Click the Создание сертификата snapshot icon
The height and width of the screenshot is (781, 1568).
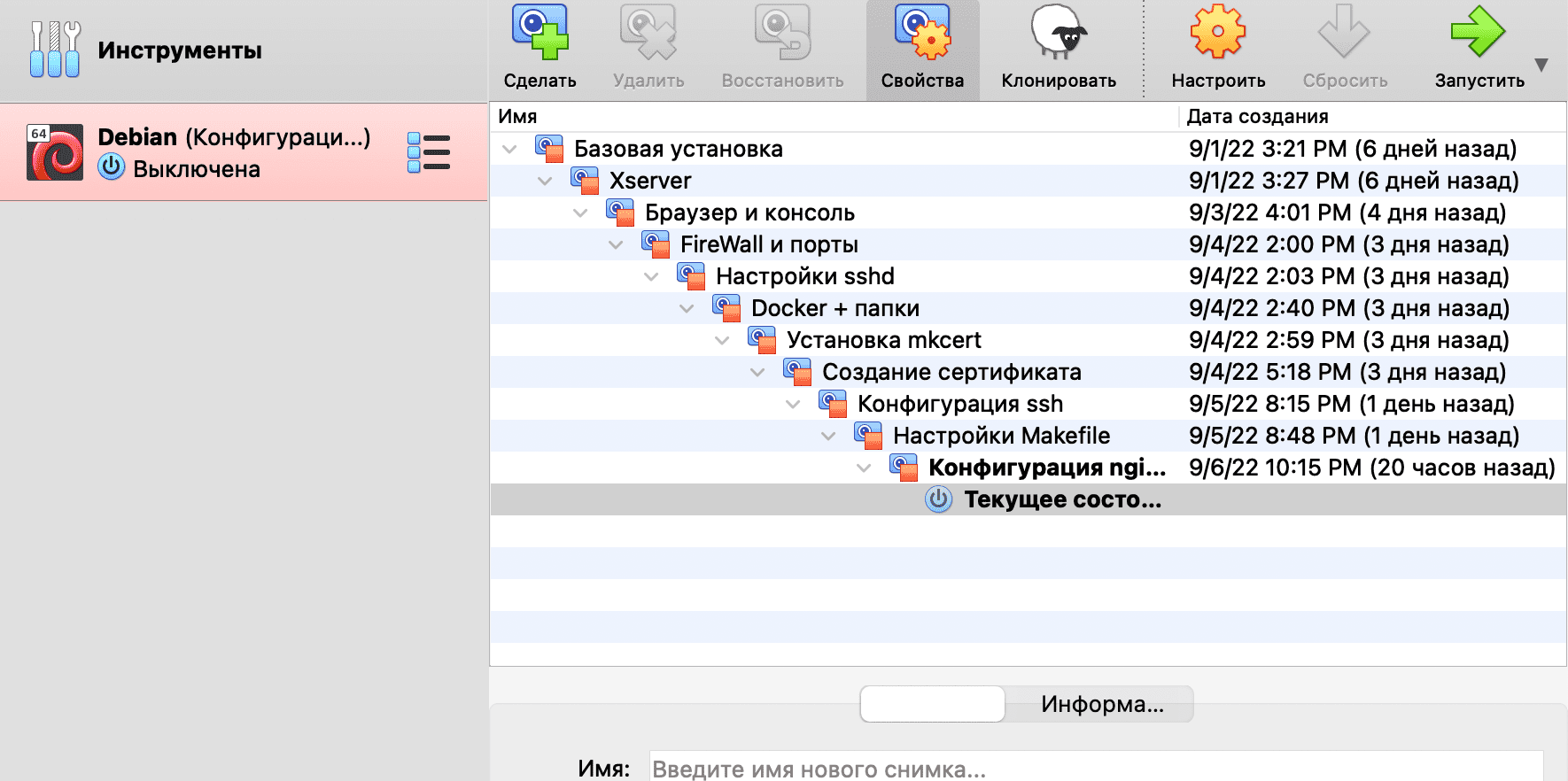pos(797,372)
